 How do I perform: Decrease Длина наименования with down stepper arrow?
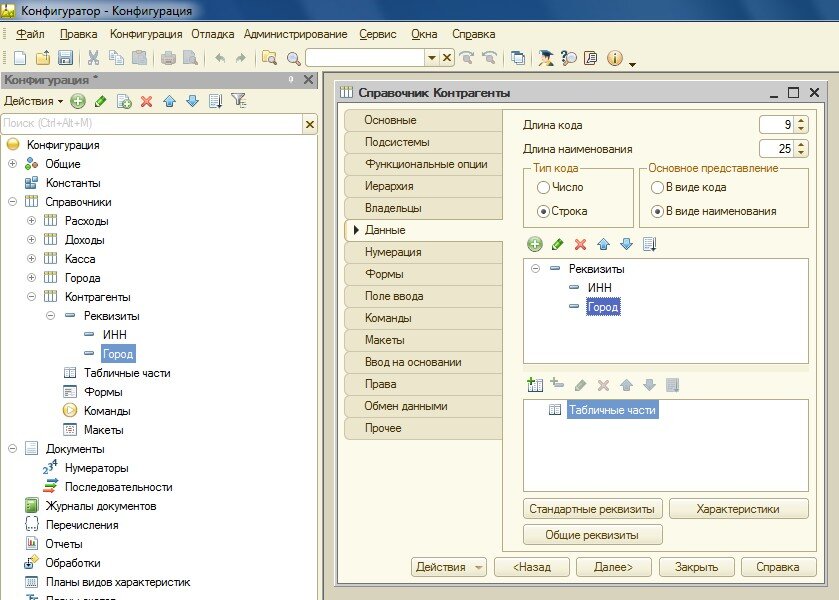[801, 153]
